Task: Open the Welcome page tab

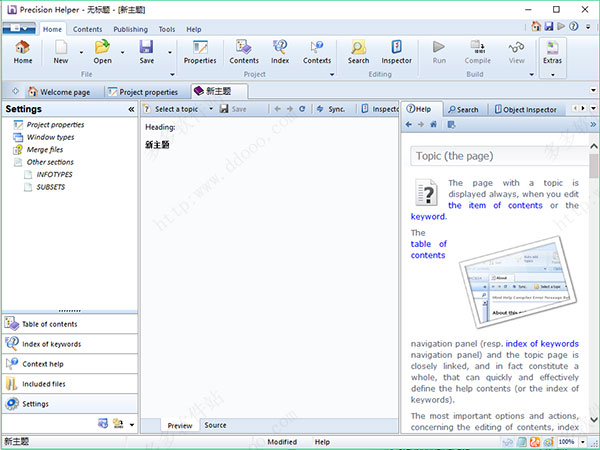Action: pyautogui.click(x=60, y=92)
